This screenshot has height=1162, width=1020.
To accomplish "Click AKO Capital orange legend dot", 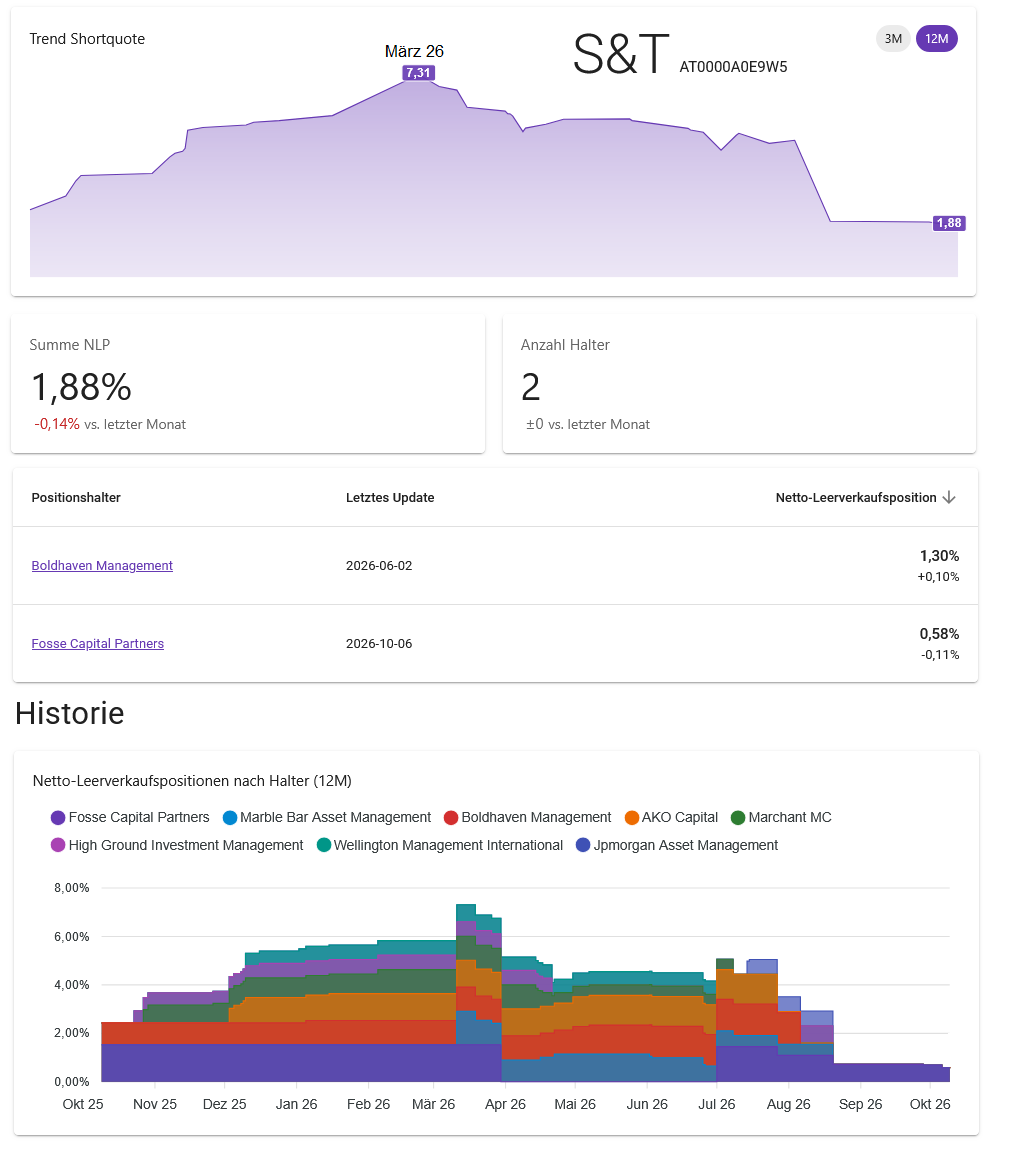I will [x=632, y=817].
